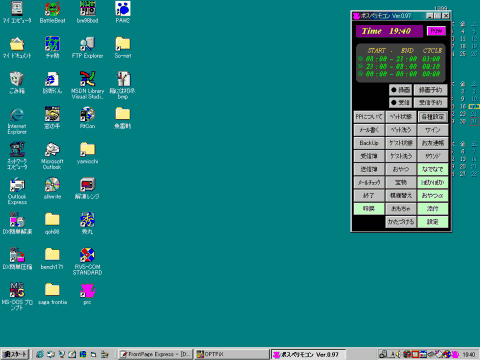Launch the Outlook Express desktop icon

pyautogui.click(x=17, y=191)
